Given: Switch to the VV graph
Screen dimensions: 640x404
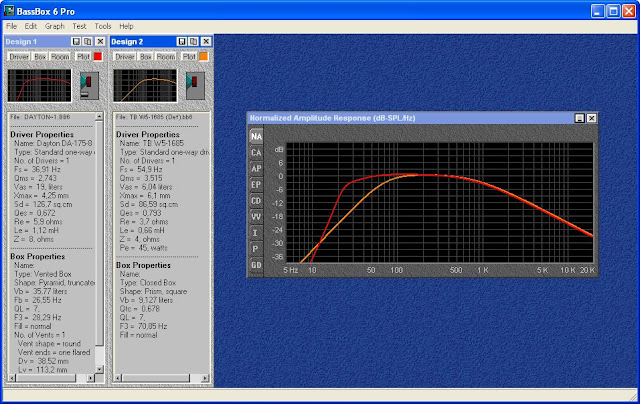Looking at the screenshot, I should 257,216.
